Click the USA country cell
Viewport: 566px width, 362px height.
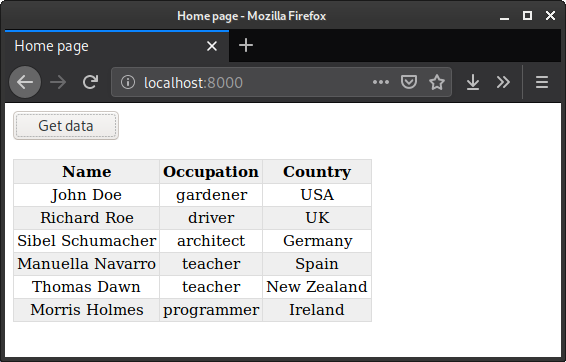(x=317, y=195)
